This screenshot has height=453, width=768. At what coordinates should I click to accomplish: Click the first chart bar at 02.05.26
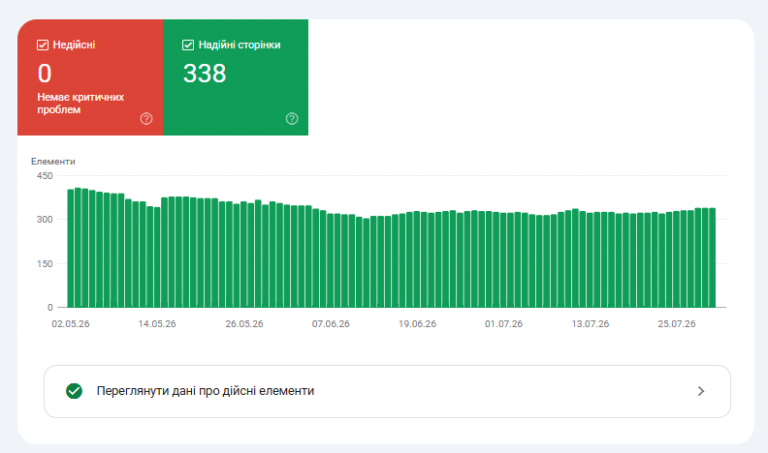click(71, 248)
